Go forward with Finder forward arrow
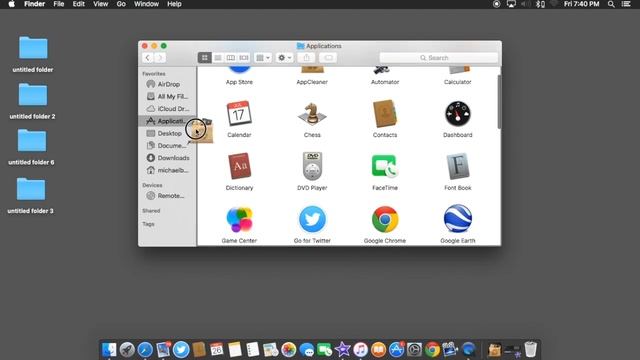Screen dimensions: 640x360 tap(160, 58)
